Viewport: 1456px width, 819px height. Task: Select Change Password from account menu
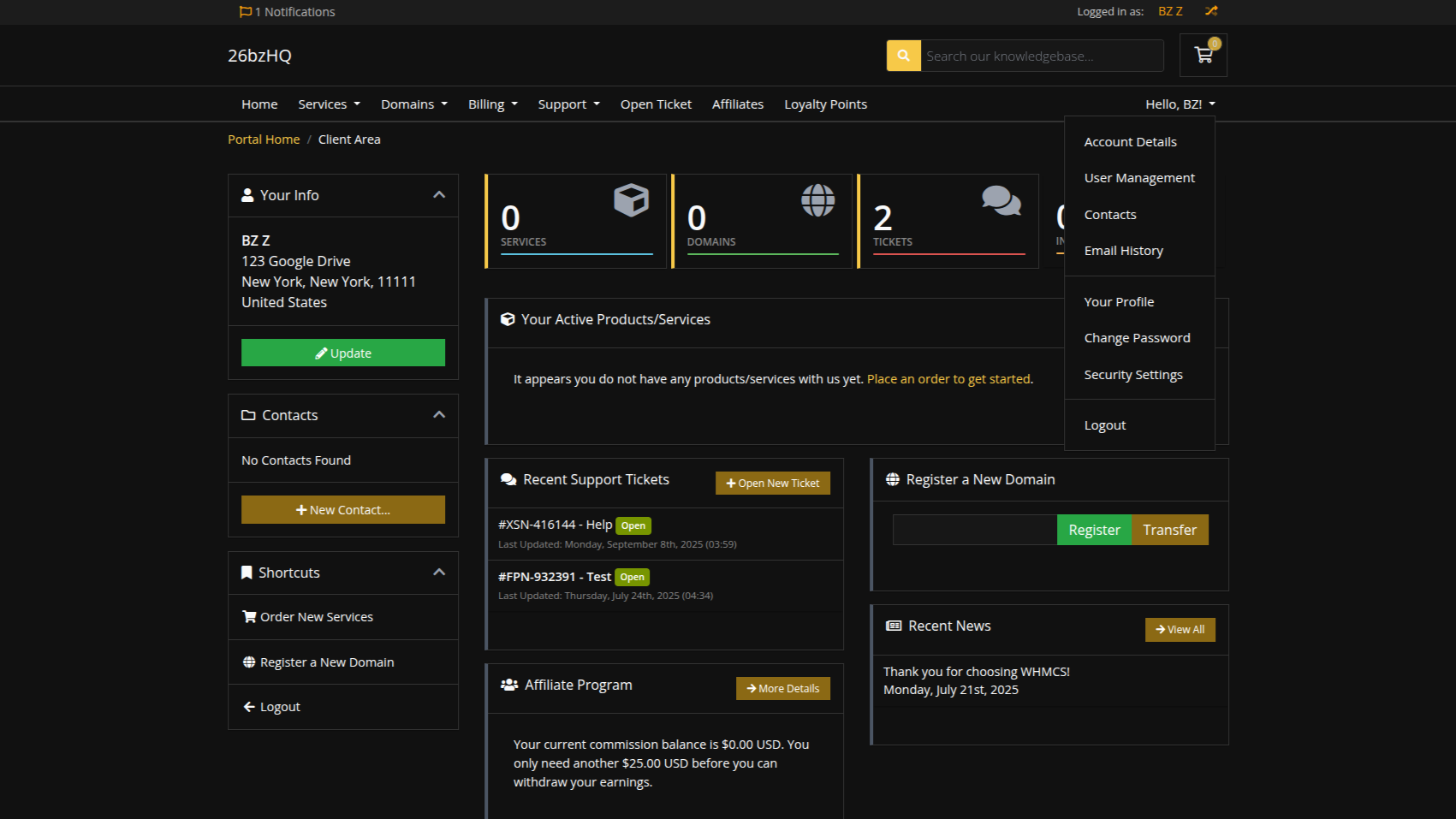pyautogui.click(x=1137, y=338)
